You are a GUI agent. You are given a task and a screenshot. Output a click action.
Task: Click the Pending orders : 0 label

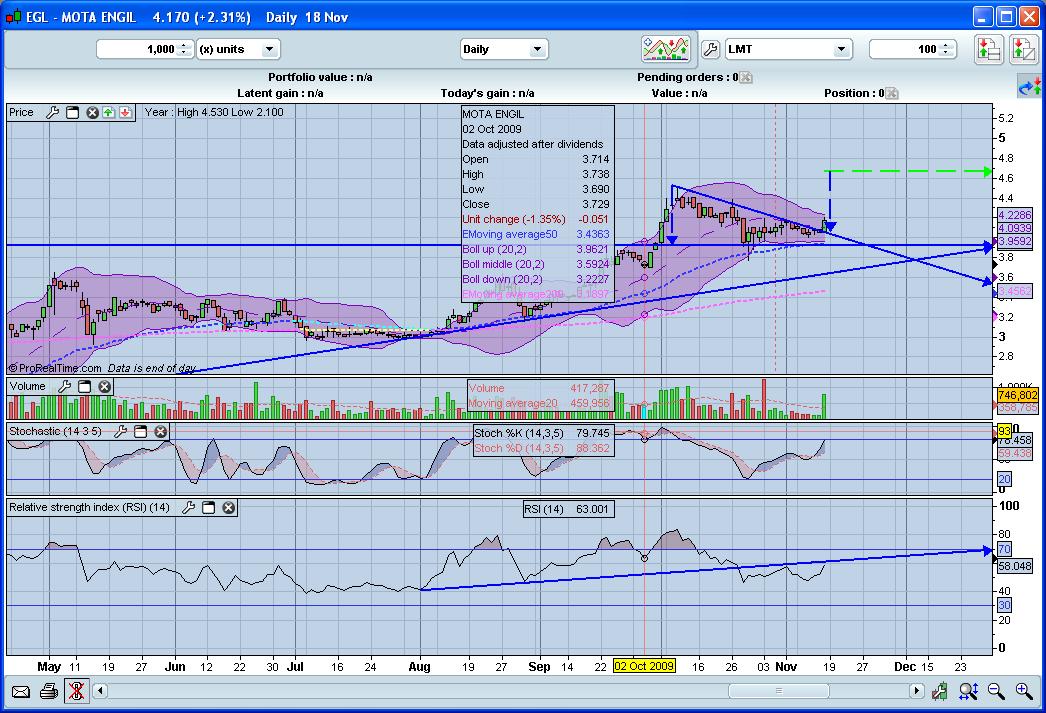click(x=688, y=77)
